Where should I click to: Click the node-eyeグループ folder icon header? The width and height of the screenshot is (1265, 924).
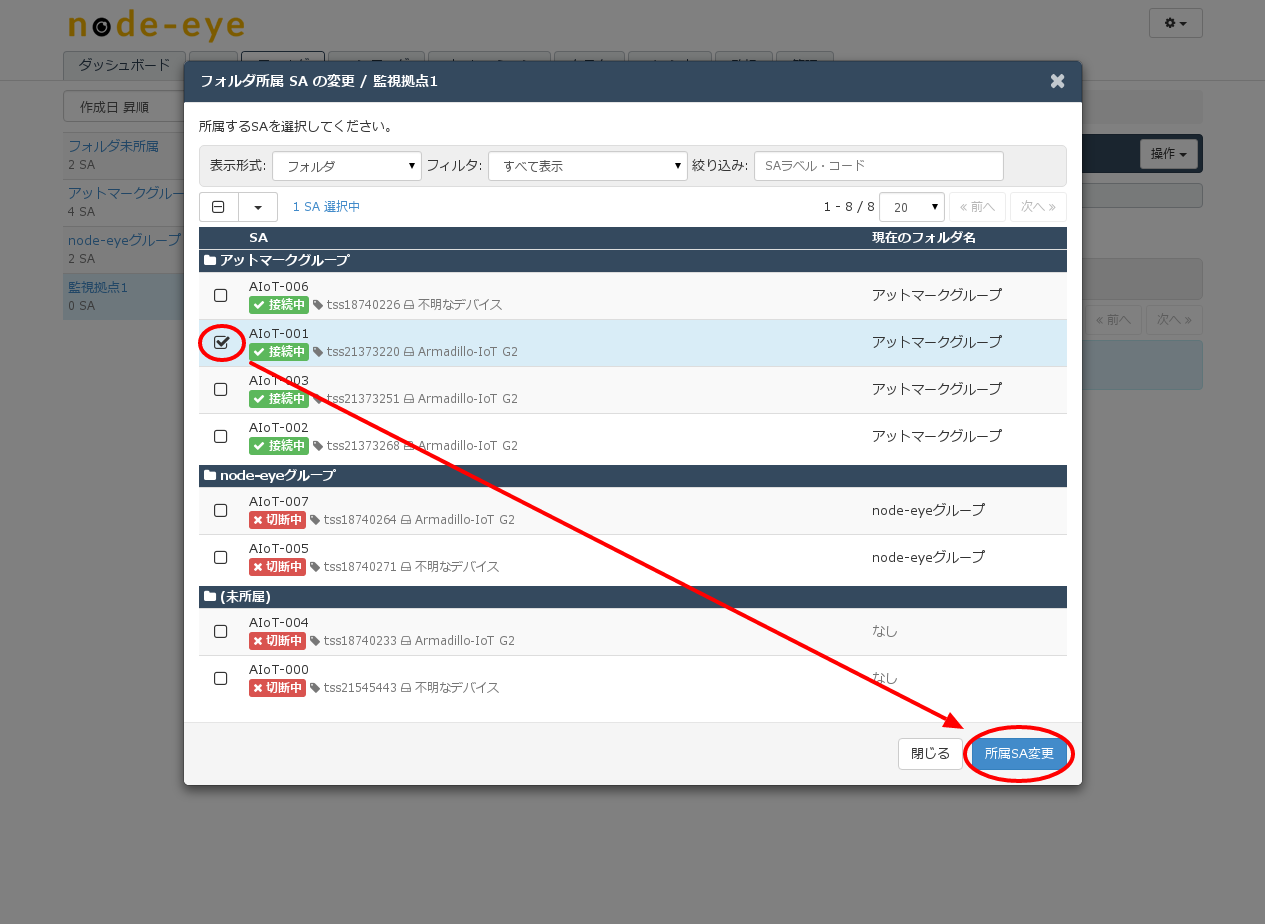click(x=210, y=475)
